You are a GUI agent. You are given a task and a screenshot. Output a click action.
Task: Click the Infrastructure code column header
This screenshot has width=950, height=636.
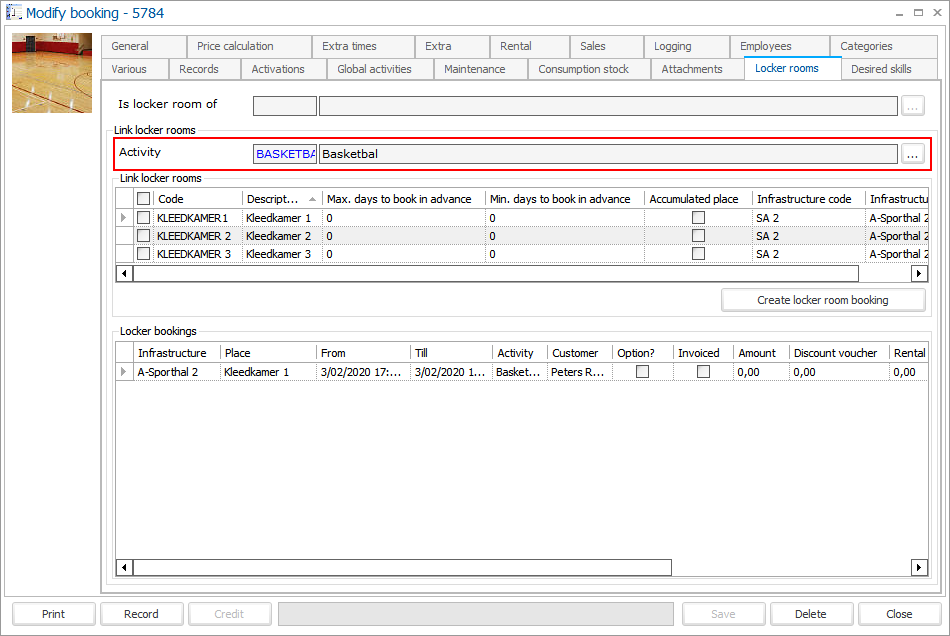coord(803,199)
